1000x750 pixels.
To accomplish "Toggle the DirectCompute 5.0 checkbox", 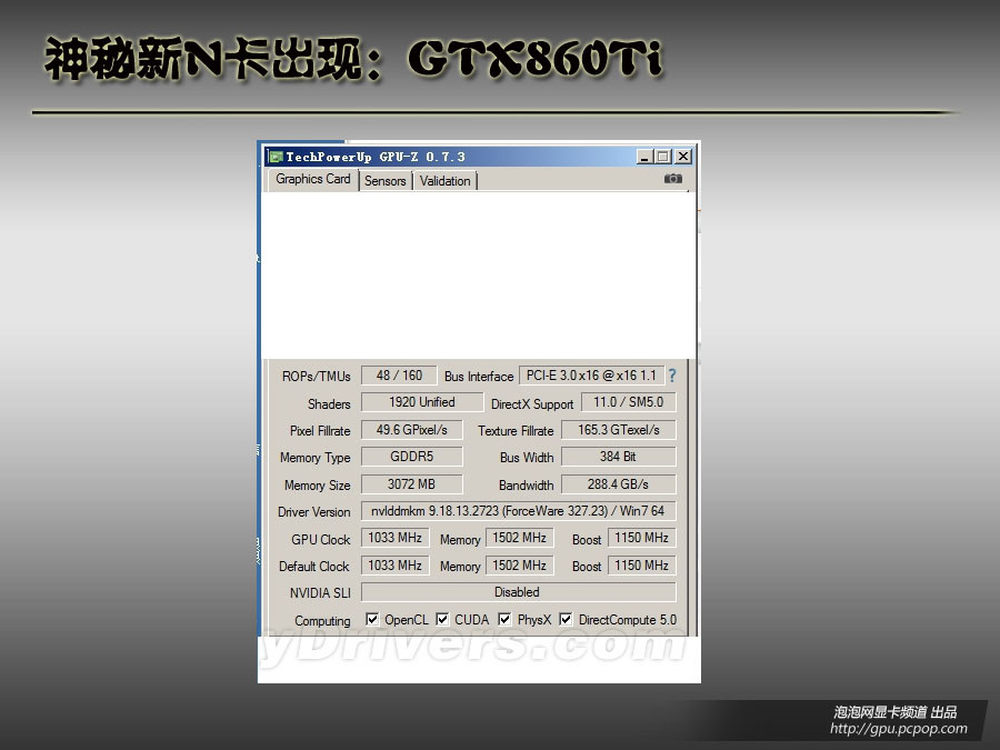I will [566, 619].
